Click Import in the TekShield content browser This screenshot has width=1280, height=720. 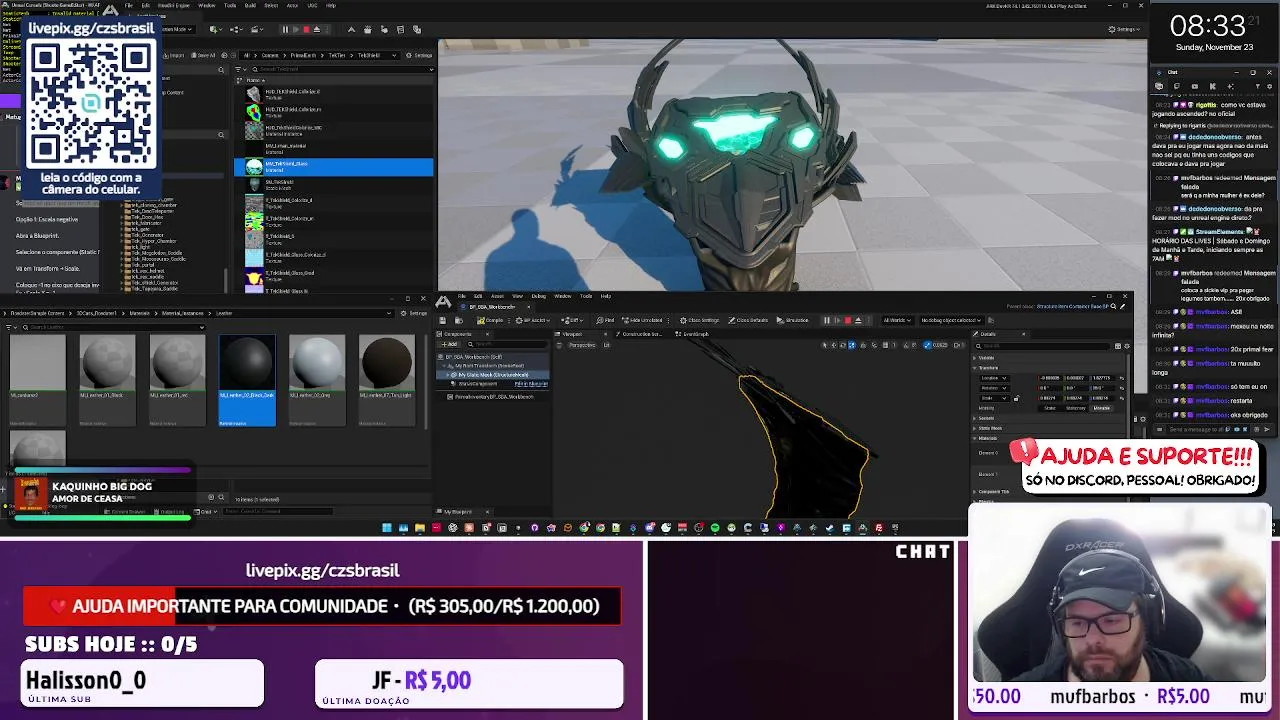(x=176, y=55)
